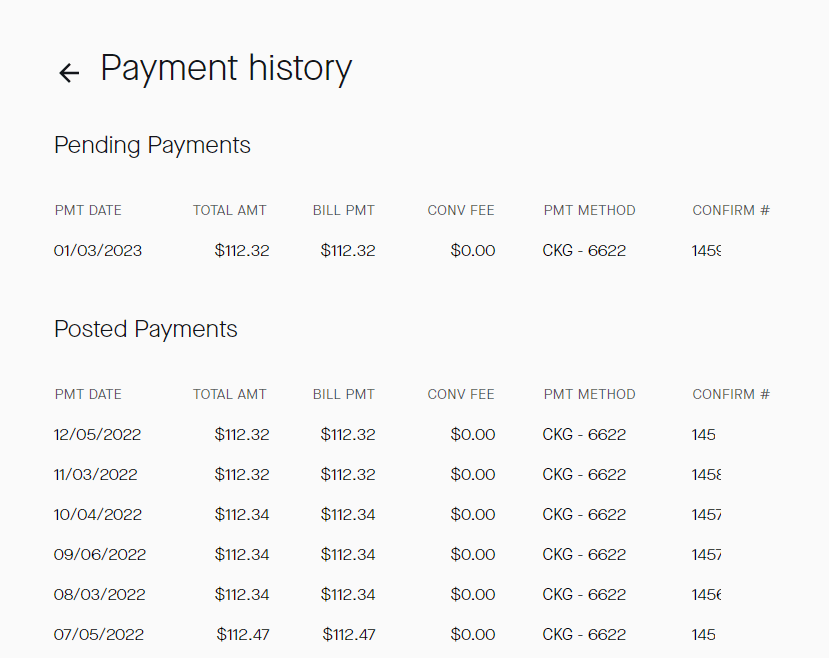Open the pending 01/03/2023 payment row
The width and height of the screenshot is (829, 658).
[x=98, y=250]
